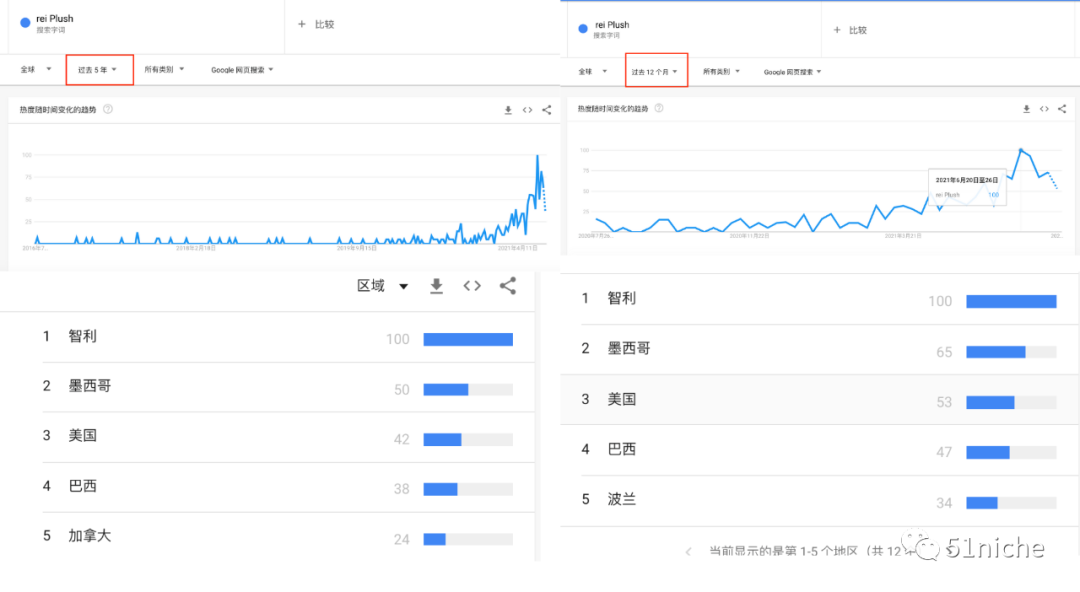1080x592 pixels.
Task: Open embed code for the left trends chart
Action: (x=527, y=110)
